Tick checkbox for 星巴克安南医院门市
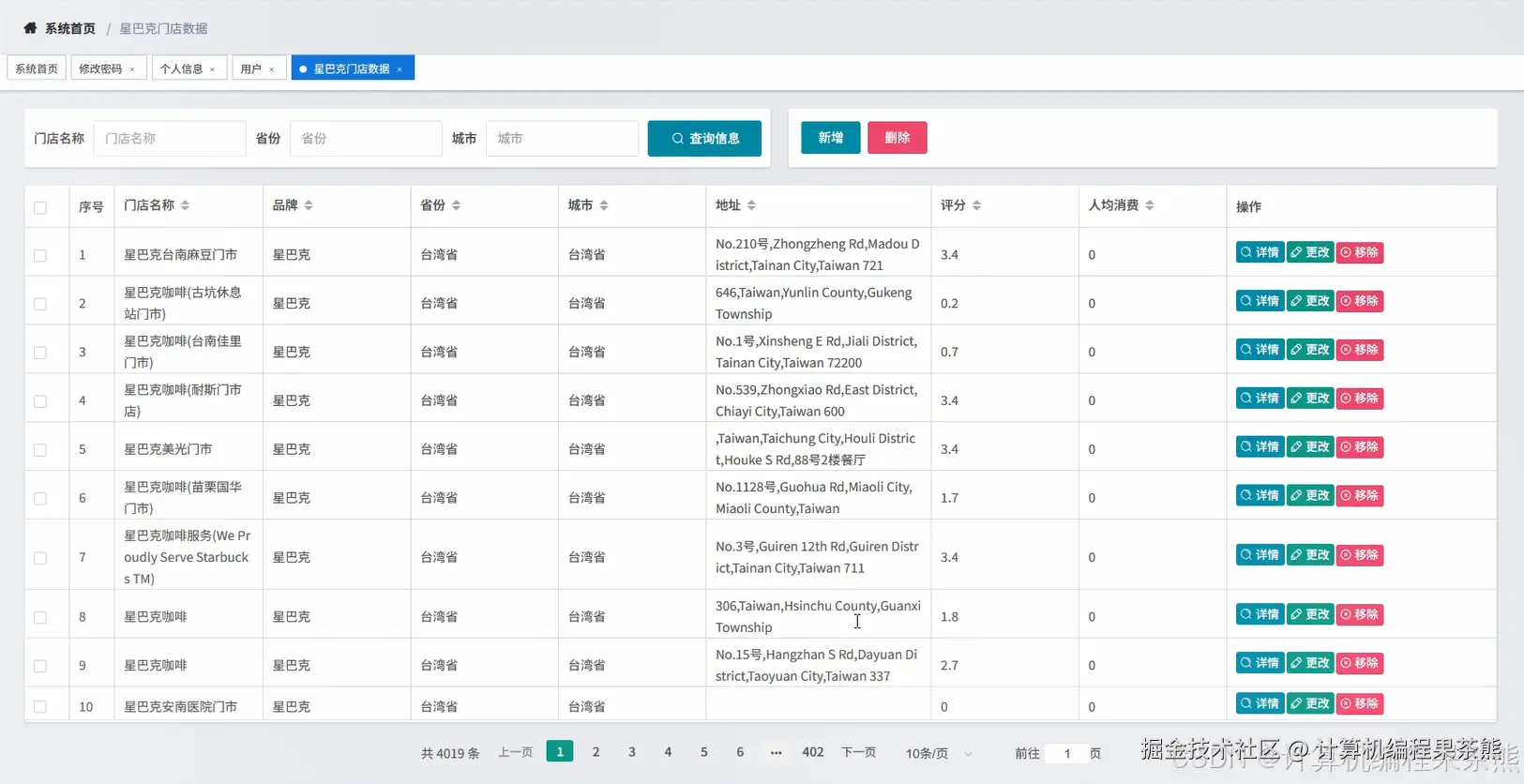This screenshot has width=1524, height=784. tap(40, 707)
